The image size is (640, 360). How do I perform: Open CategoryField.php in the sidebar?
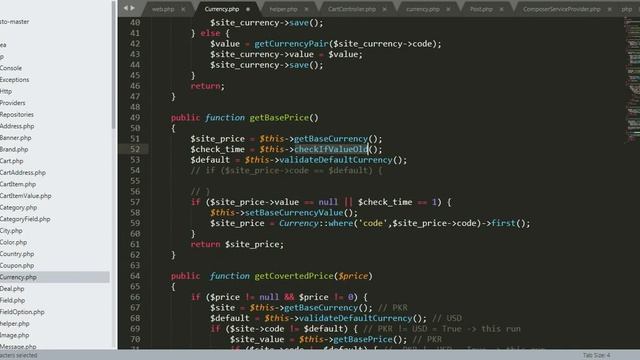tap(25, 219)
